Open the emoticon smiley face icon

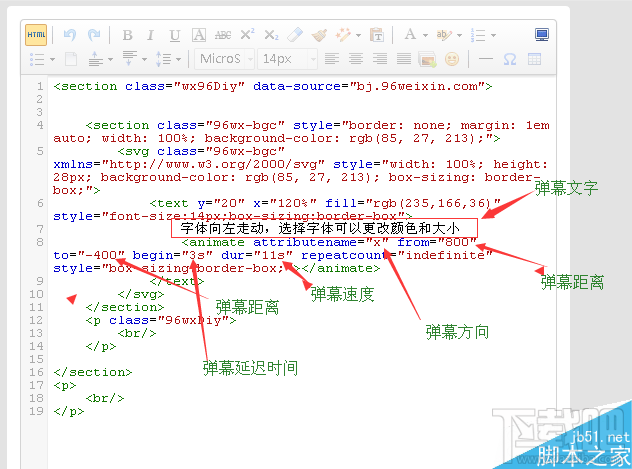452,59
